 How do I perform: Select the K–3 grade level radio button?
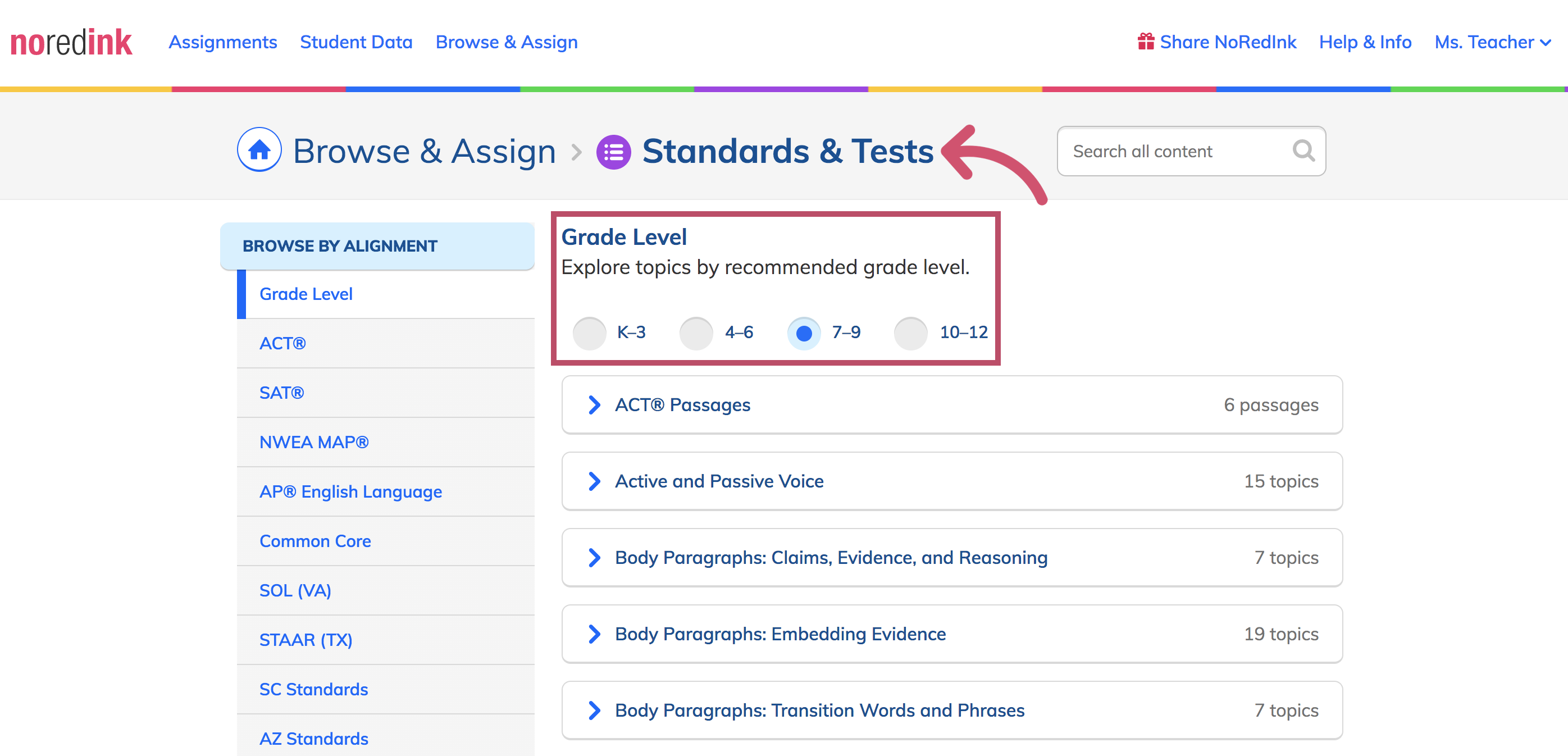[589, 333]
